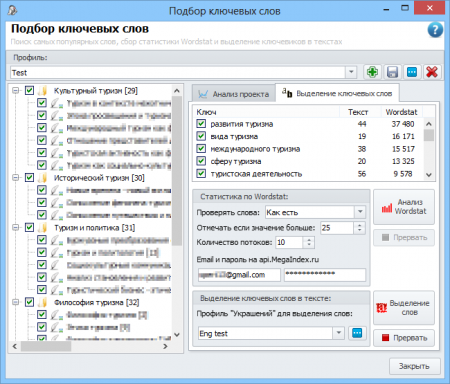Select Wordstat value 37 480
Screen dimensions: 450x384
[403, 124]
